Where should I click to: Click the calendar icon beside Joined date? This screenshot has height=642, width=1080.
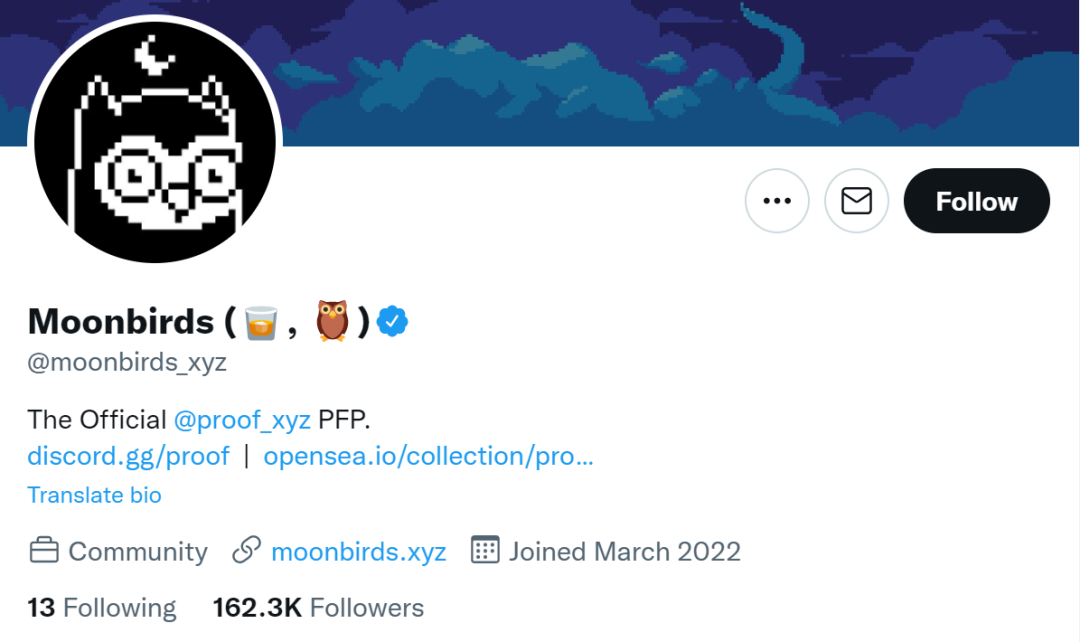[x=485, y=551]
